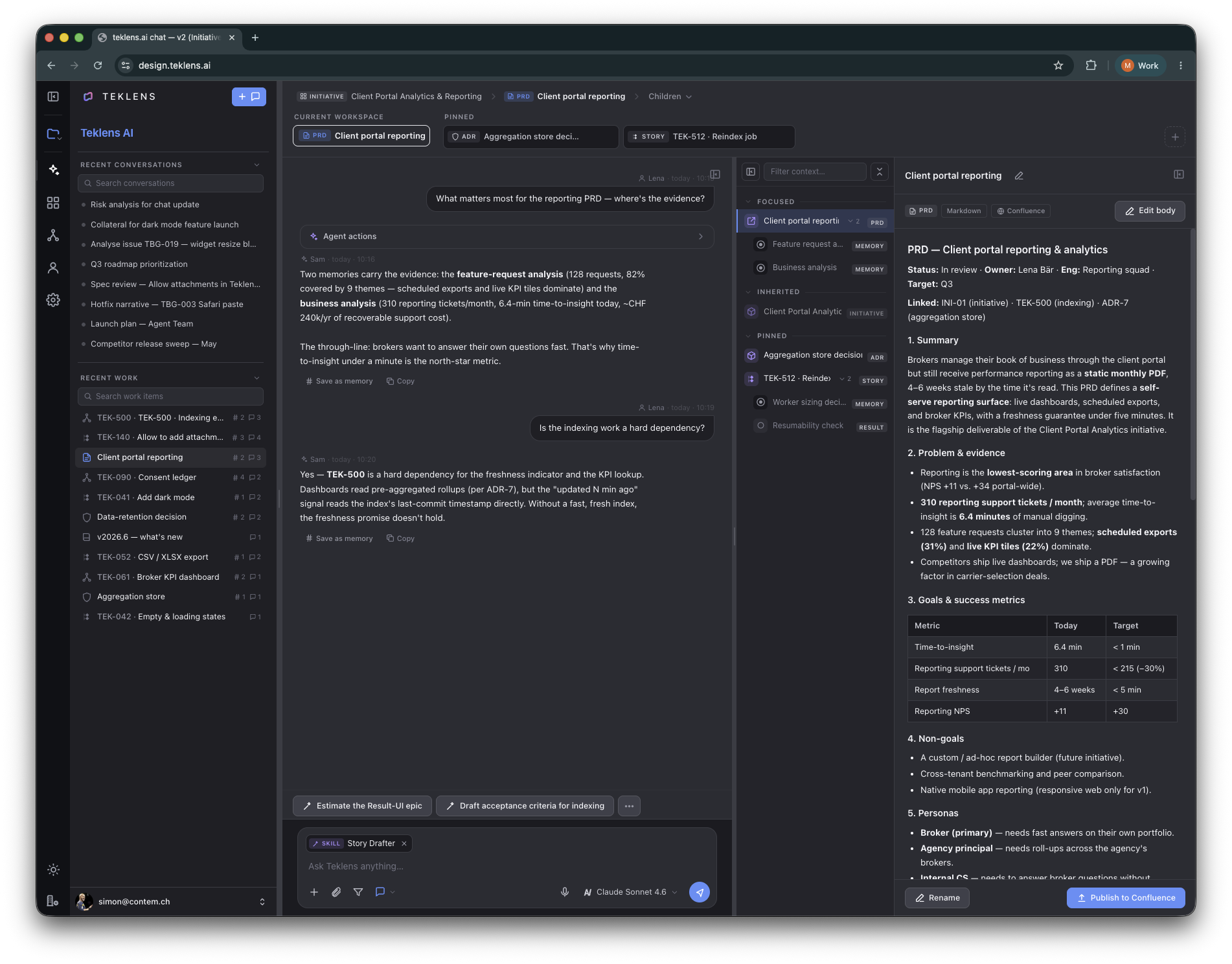Save first Sam reply as memory
This screenshot has height=964, width=1232.
[339, 382]
